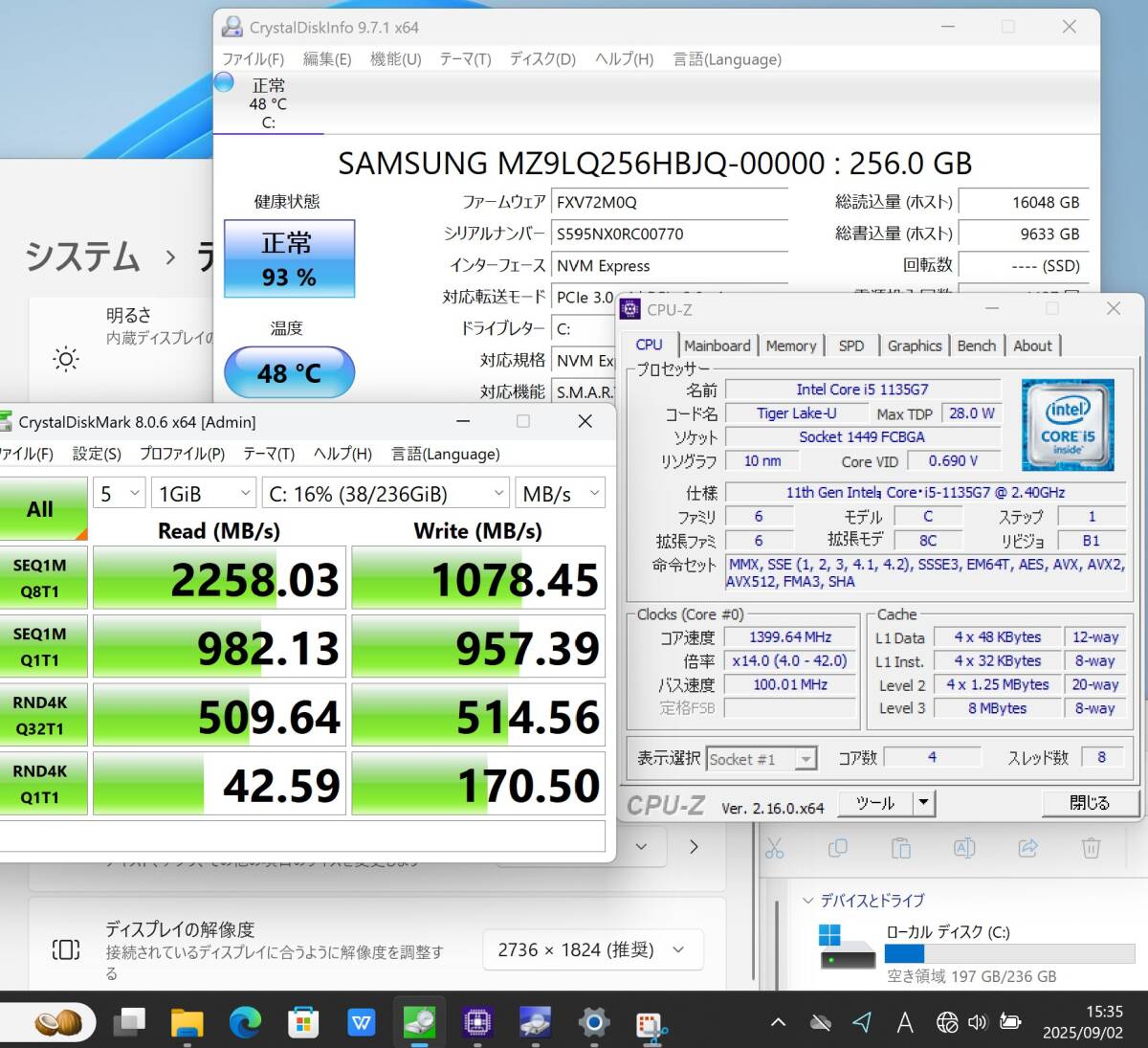Start all benchmarks with the All button
Viewport: 1148px width, 1048px height.
(x=40, y=509)
